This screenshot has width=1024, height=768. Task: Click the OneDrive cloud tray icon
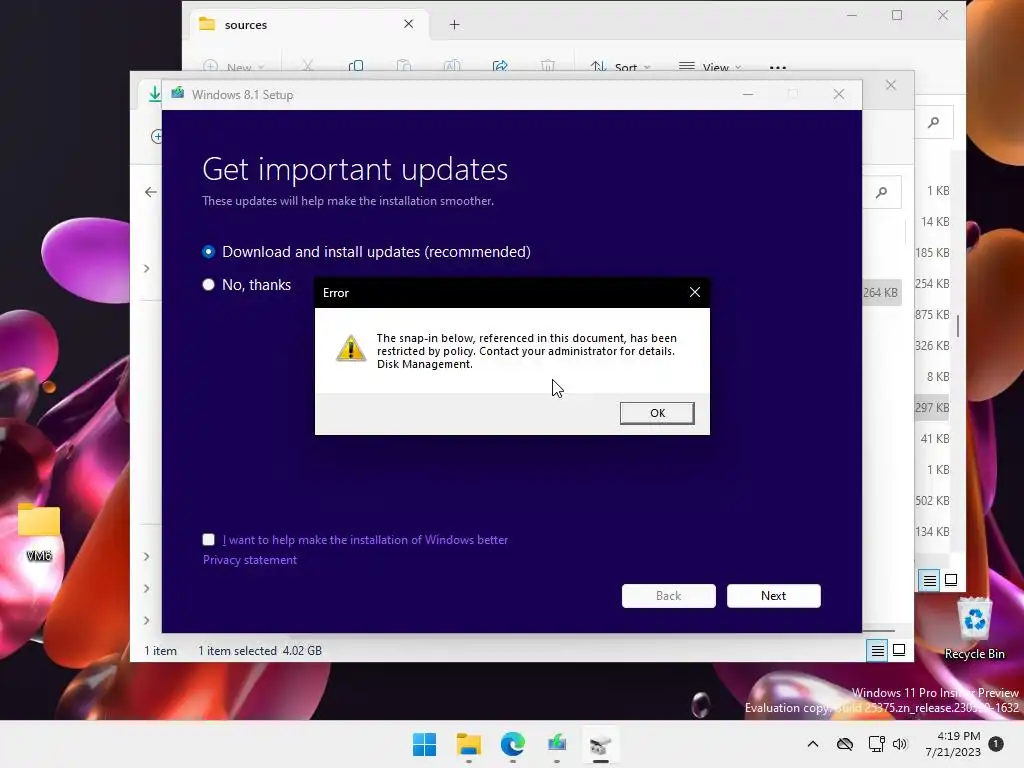point(845,744)
